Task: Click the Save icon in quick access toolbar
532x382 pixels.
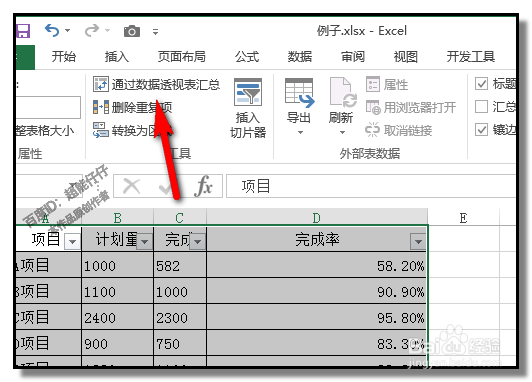Action: coord(23,31)
